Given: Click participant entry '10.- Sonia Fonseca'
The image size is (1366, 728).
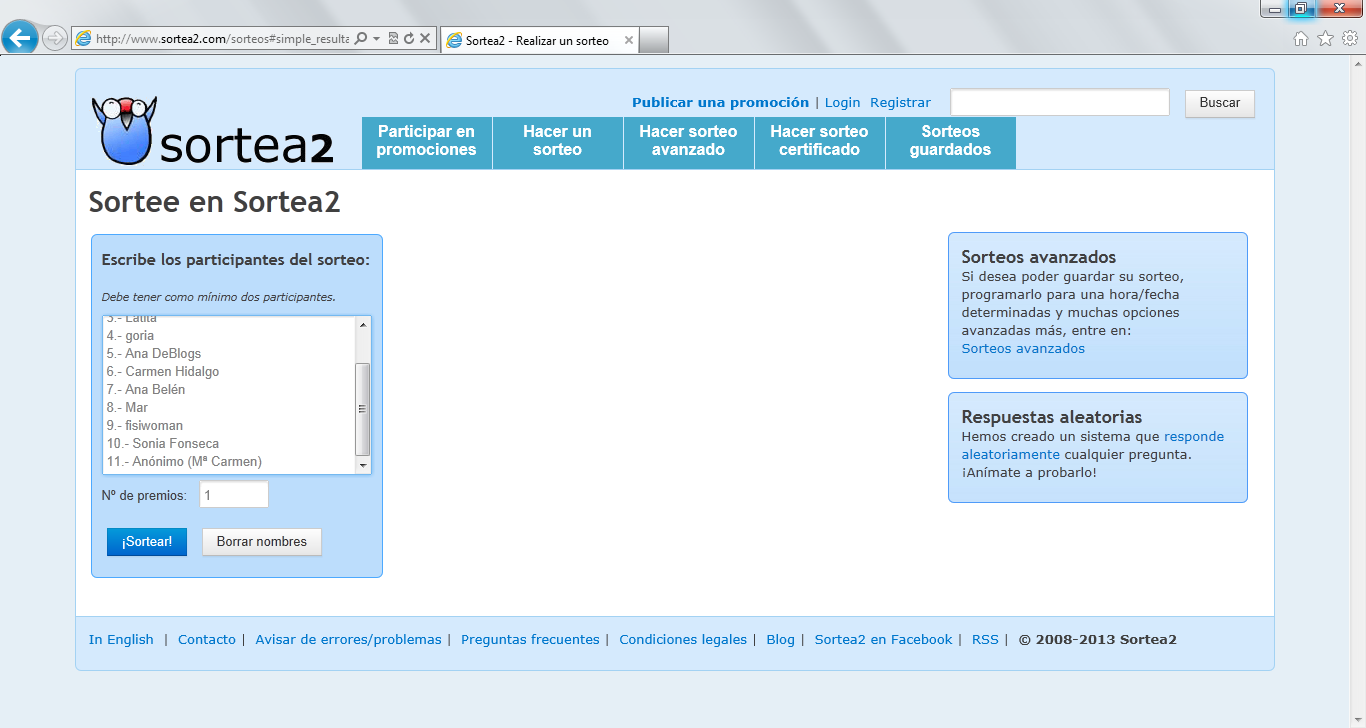Looking at the screenshot, I should [163, 444].
